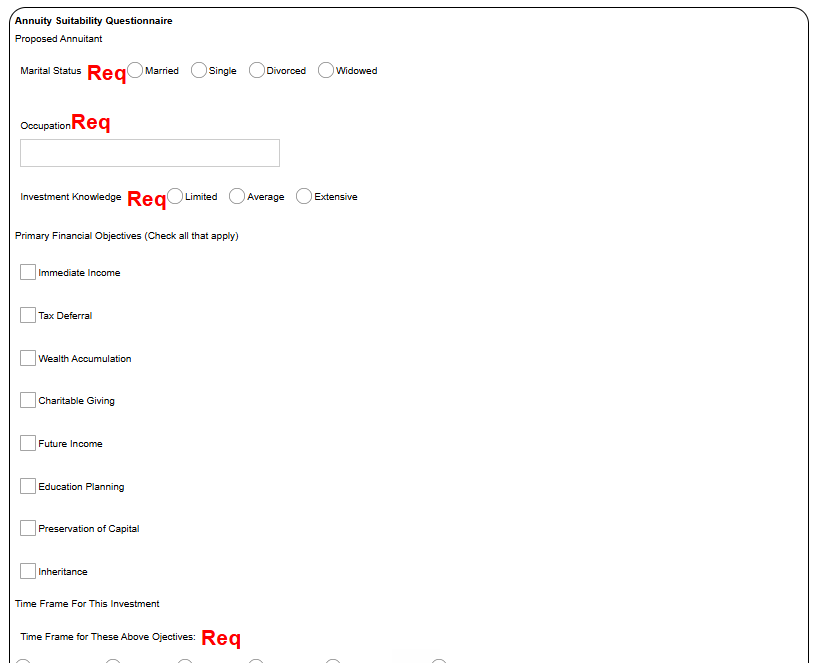Enable the Wealth Accumulation checkbox
Screen dimensions: 813x663
pos(28,358)
